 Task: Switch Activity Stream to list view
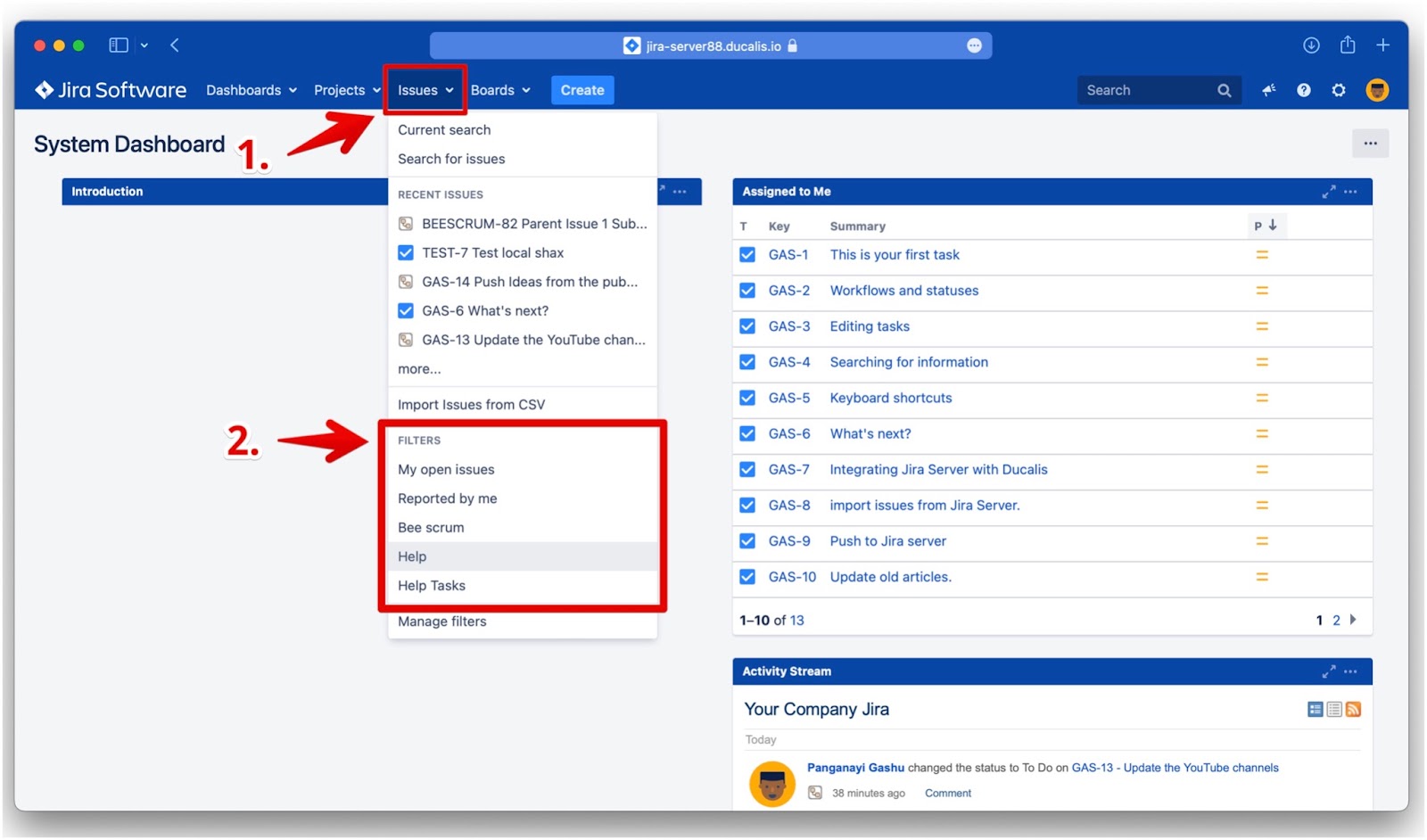1334,710
